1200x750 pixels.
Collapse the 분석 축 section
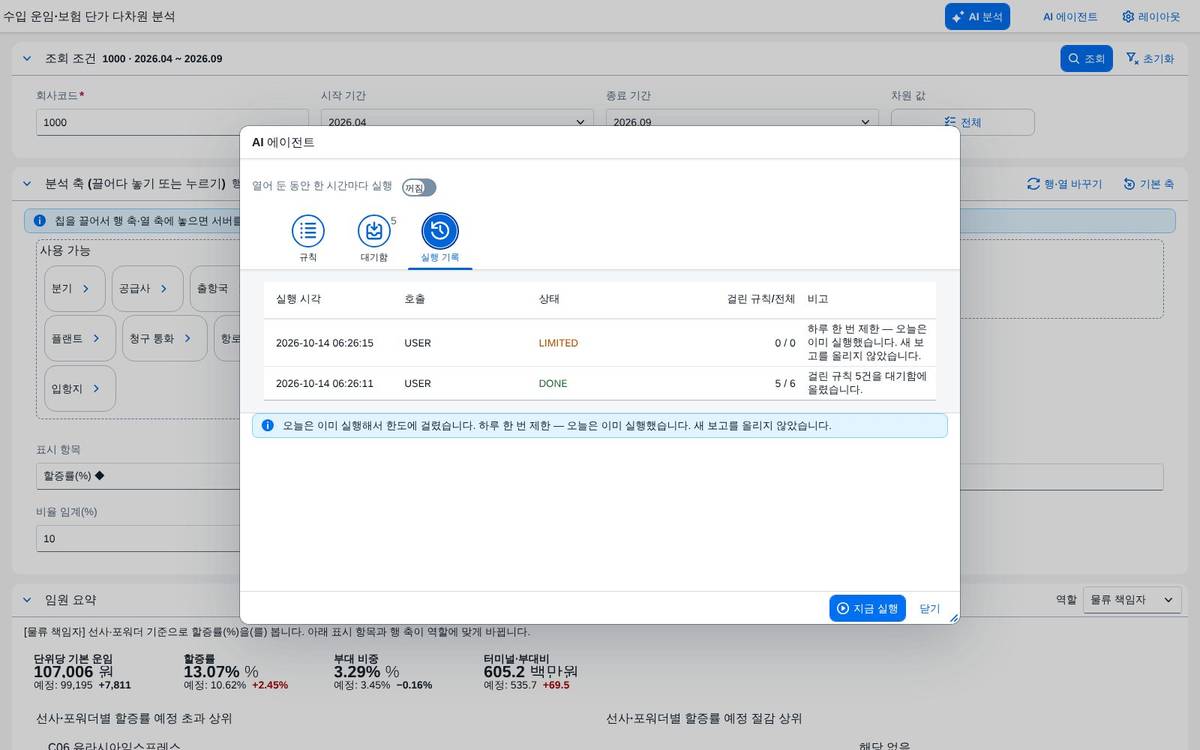tap(27, 184)
